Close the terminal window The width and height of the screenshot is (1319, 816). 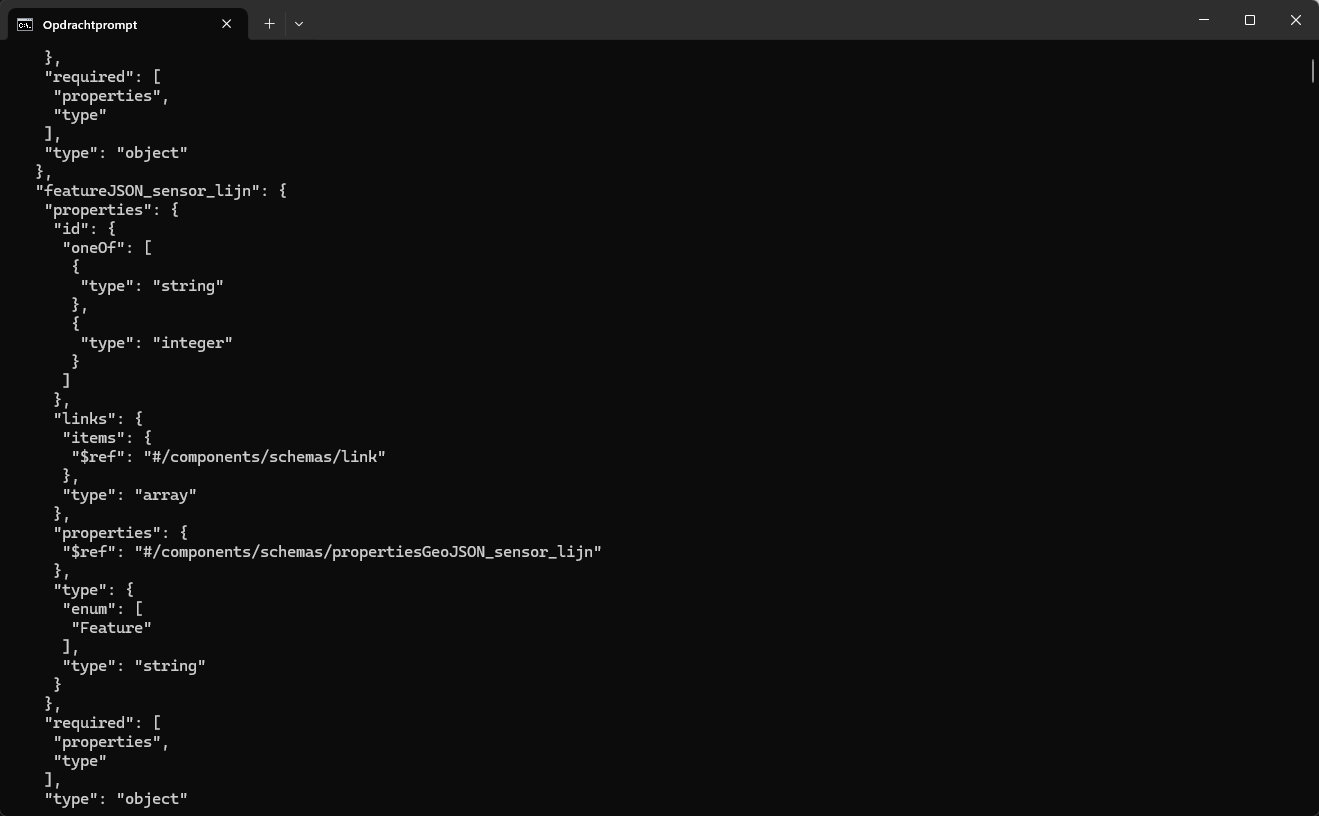pos(1296,20)
